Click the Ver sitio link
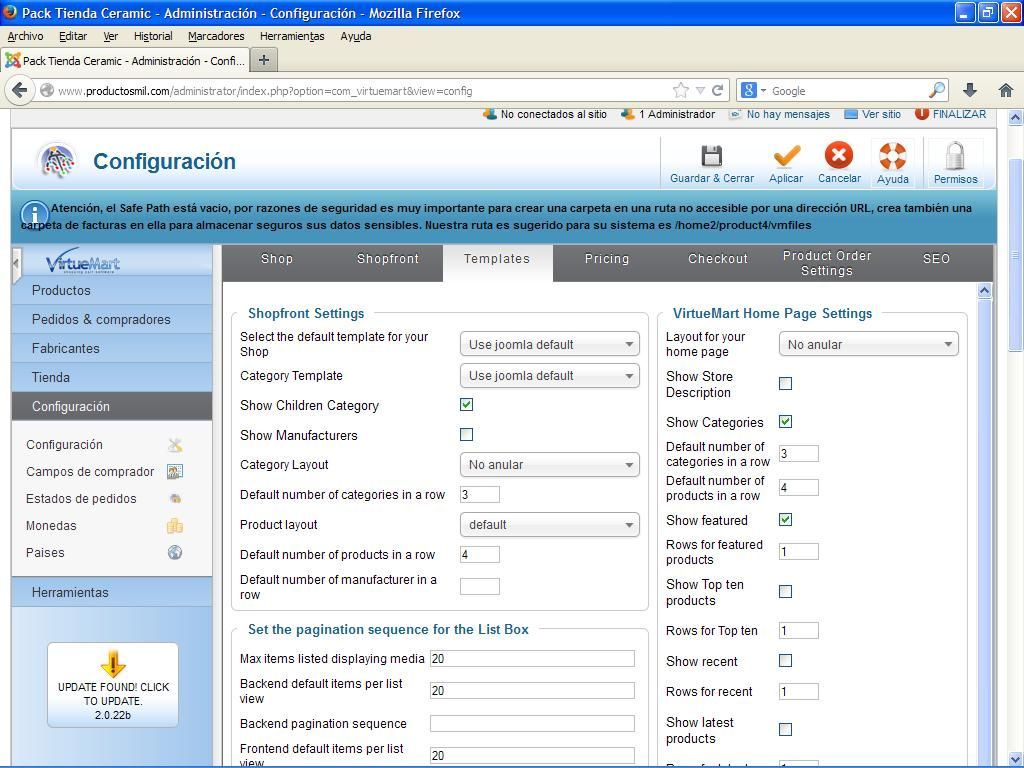This screenshot has height=768, width=1024. pos(881,114)
